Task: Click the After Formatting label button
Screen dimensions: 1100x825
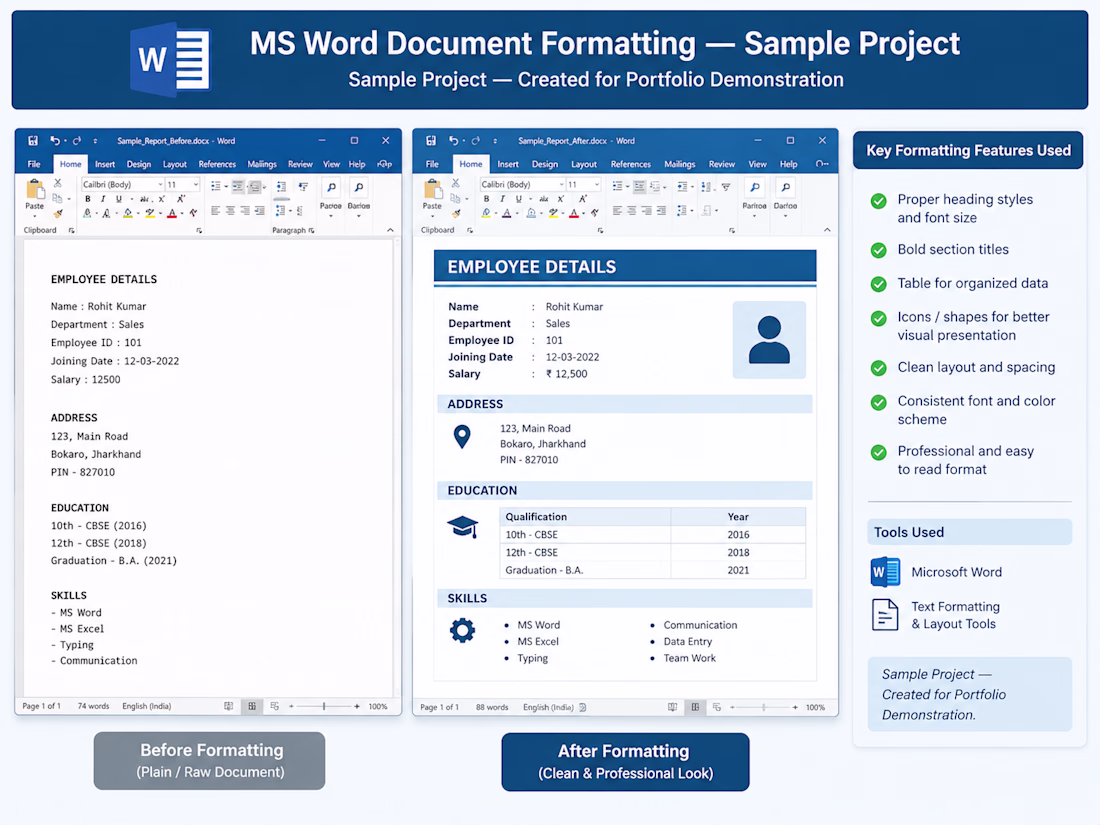Action: pyautogui.click(x=625, y=762)
